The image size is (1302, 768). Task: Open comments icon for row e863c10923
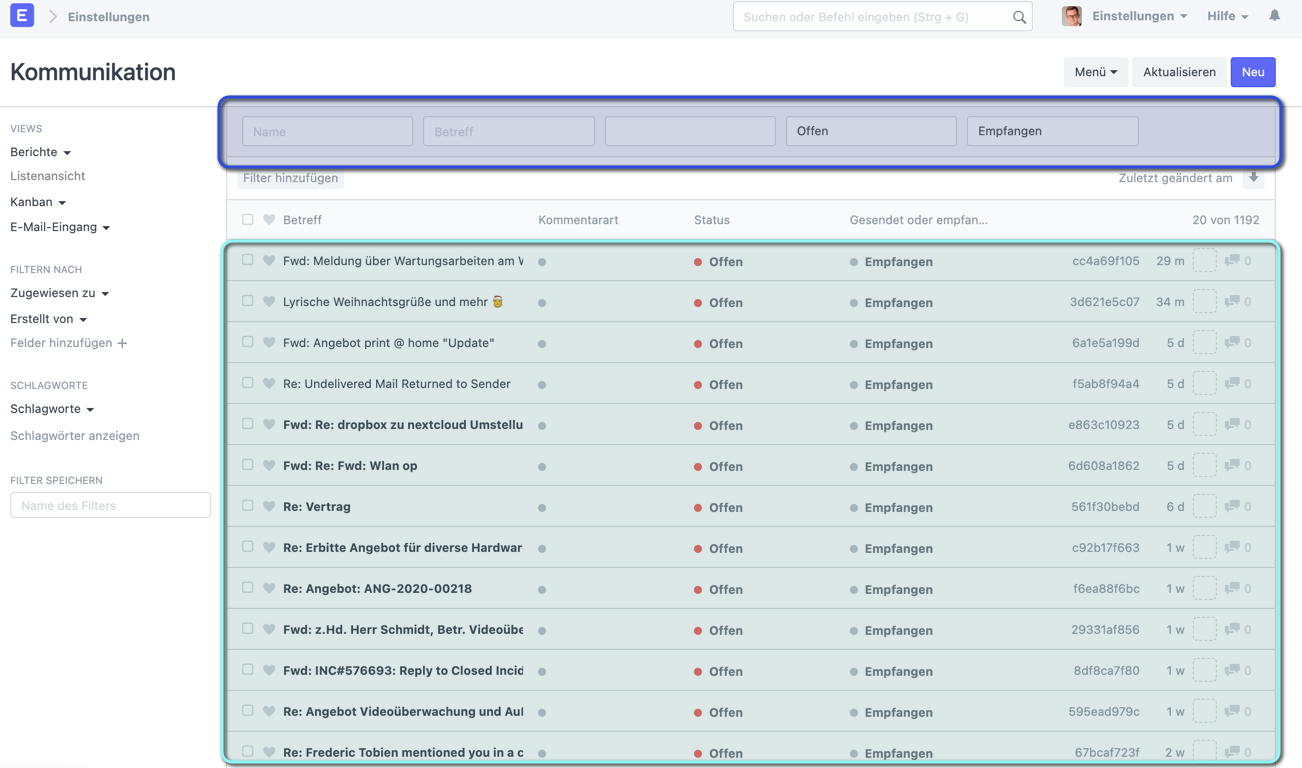(1232, 425)
